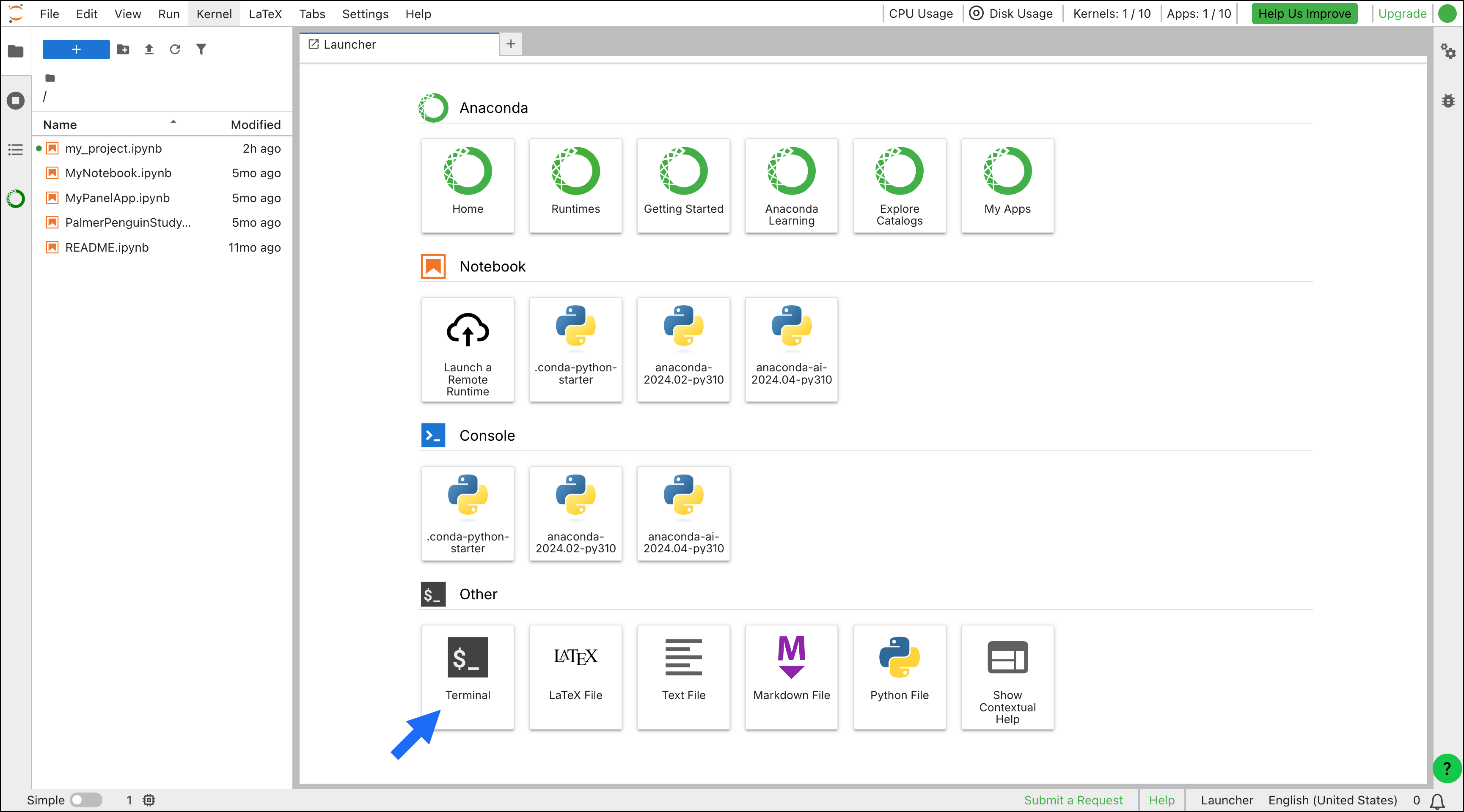Click the new folder icon
Viewport: 1464px width, 812px height.
coord(123,49)
